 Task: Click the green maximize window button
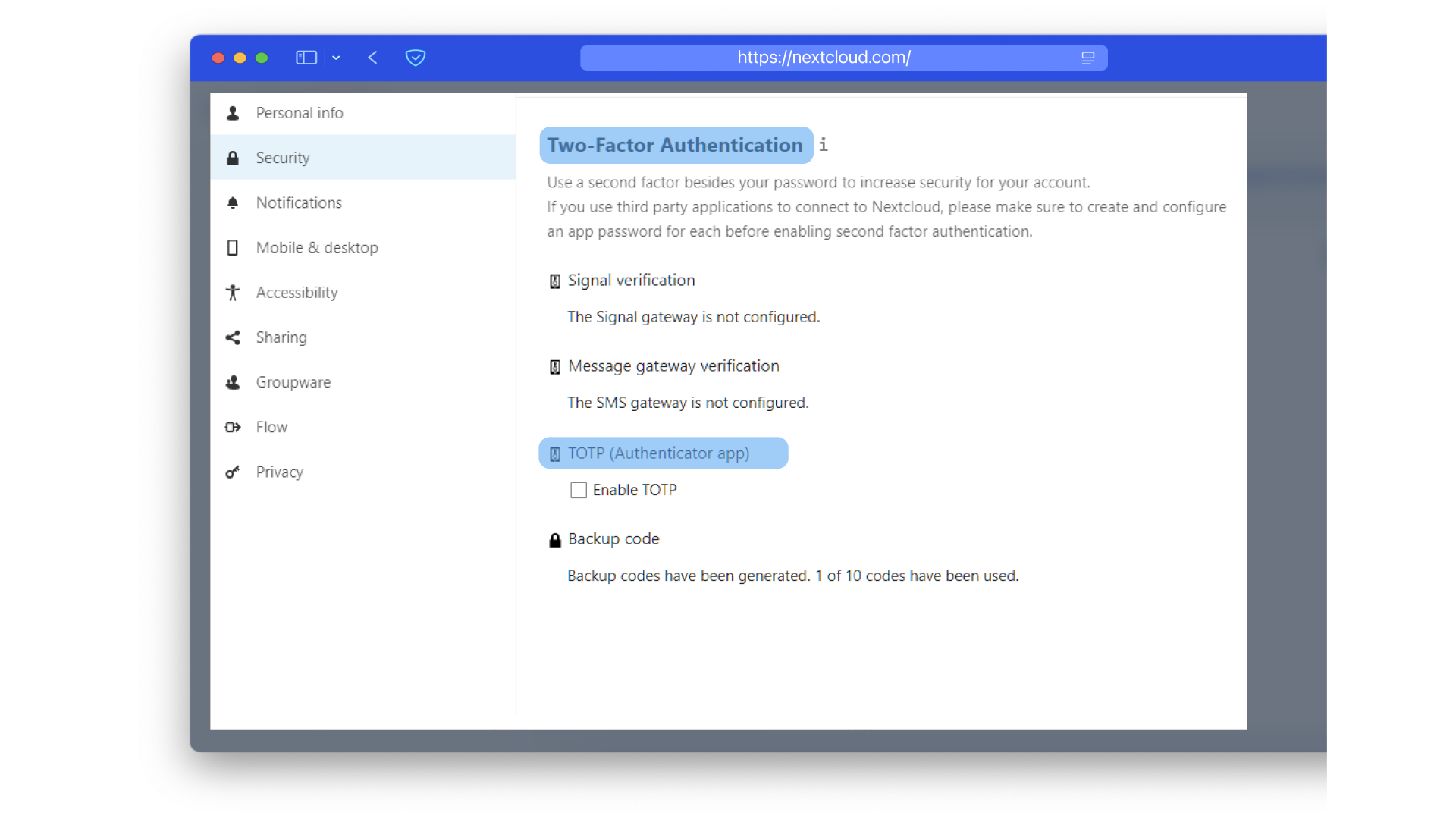click(x=262, y=58)
